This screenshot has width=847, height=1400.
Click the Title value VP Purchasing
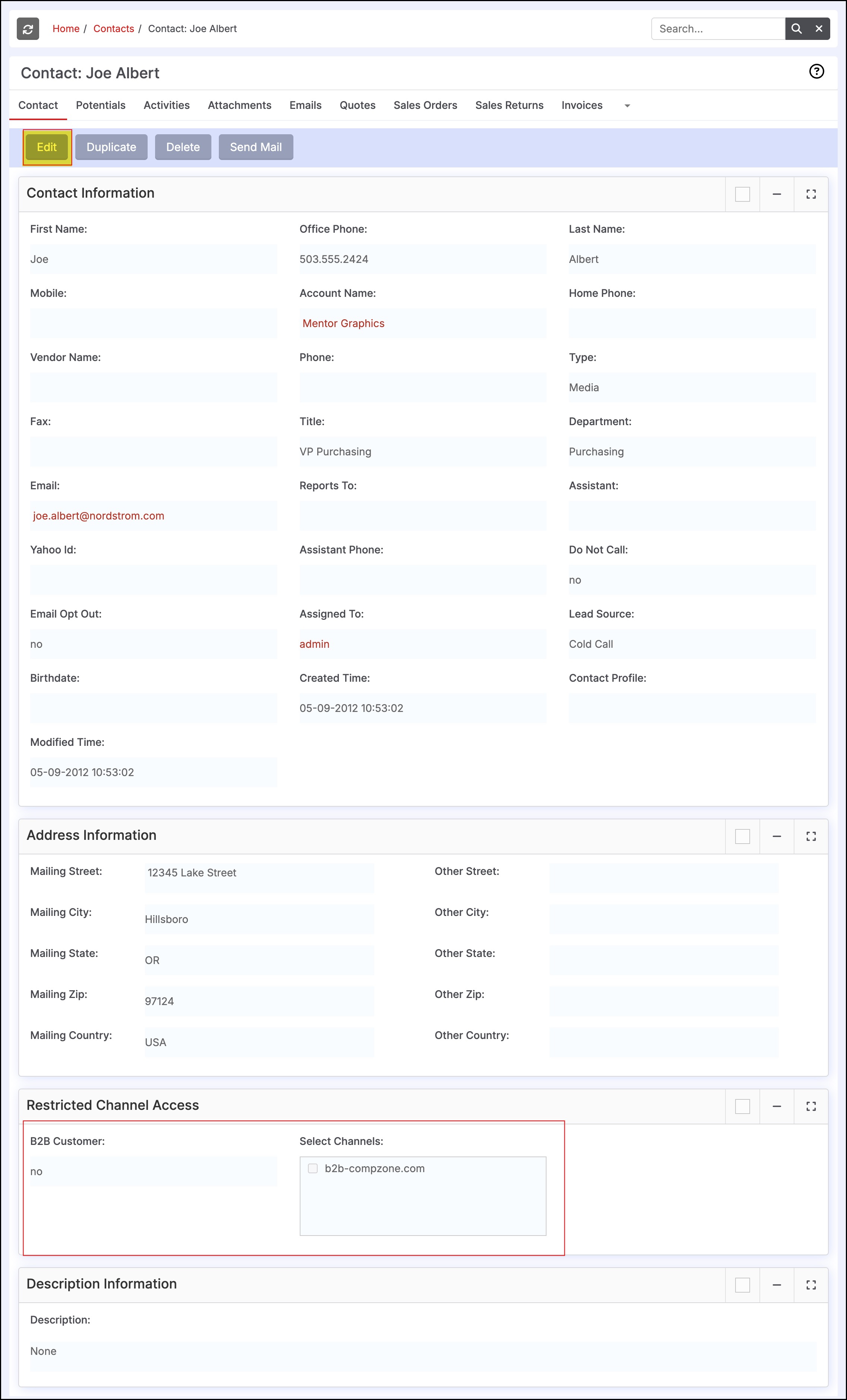tap(335, 452)
